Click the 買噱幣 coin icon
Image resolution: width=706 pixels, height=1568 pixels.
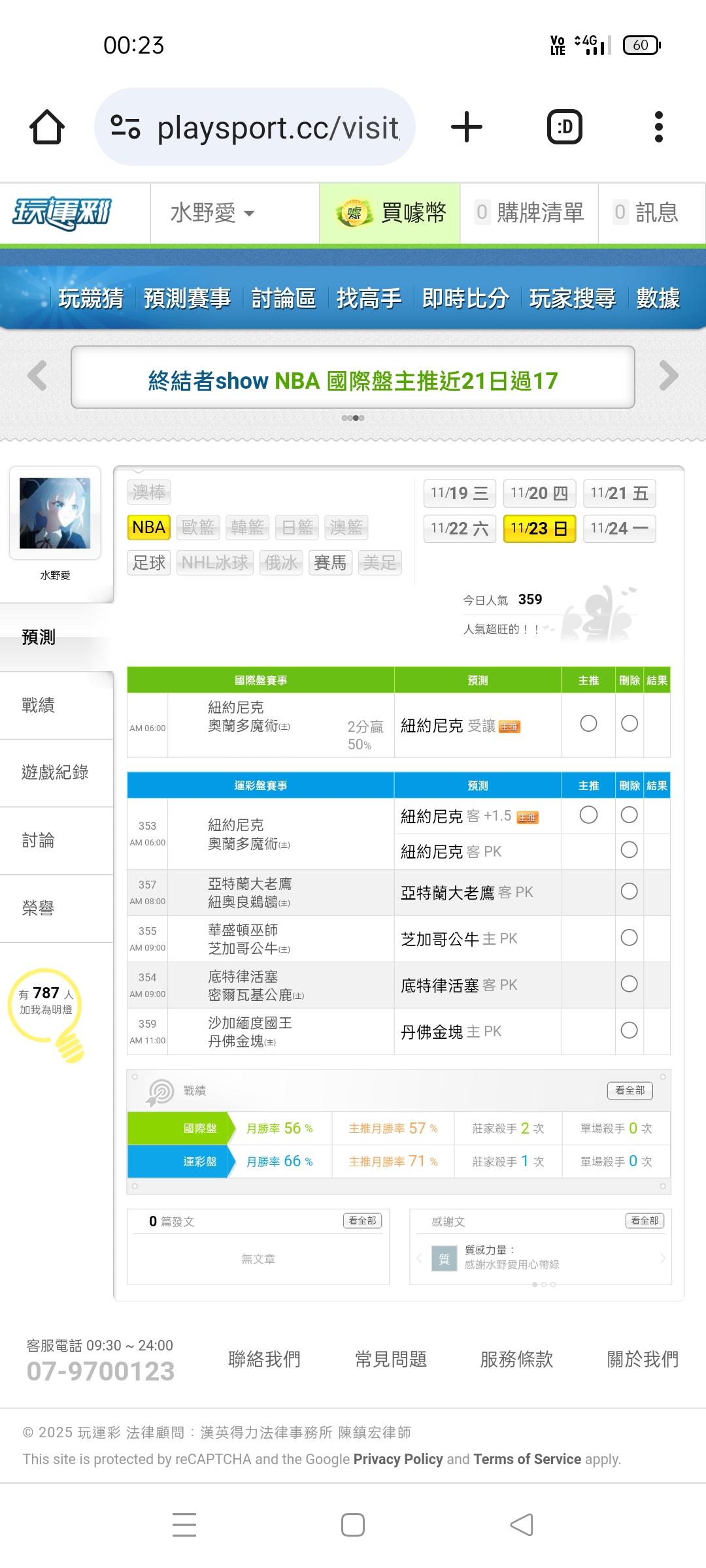coord(354,213)
